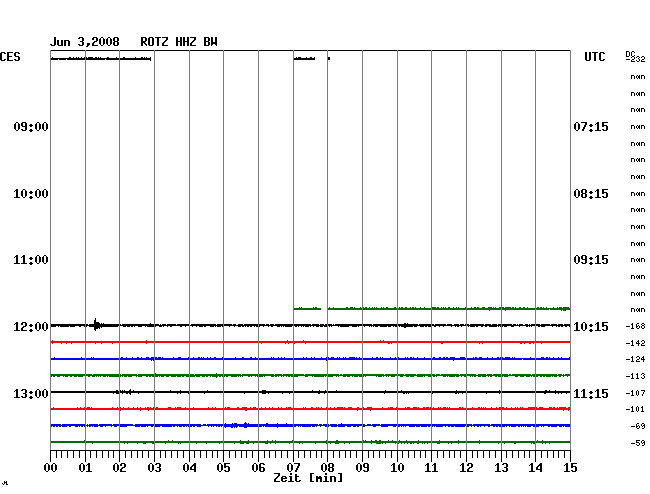Click the short green trace segment between minutes 07 and 08
The image size is (650, 494).
(x=307, y=309)
